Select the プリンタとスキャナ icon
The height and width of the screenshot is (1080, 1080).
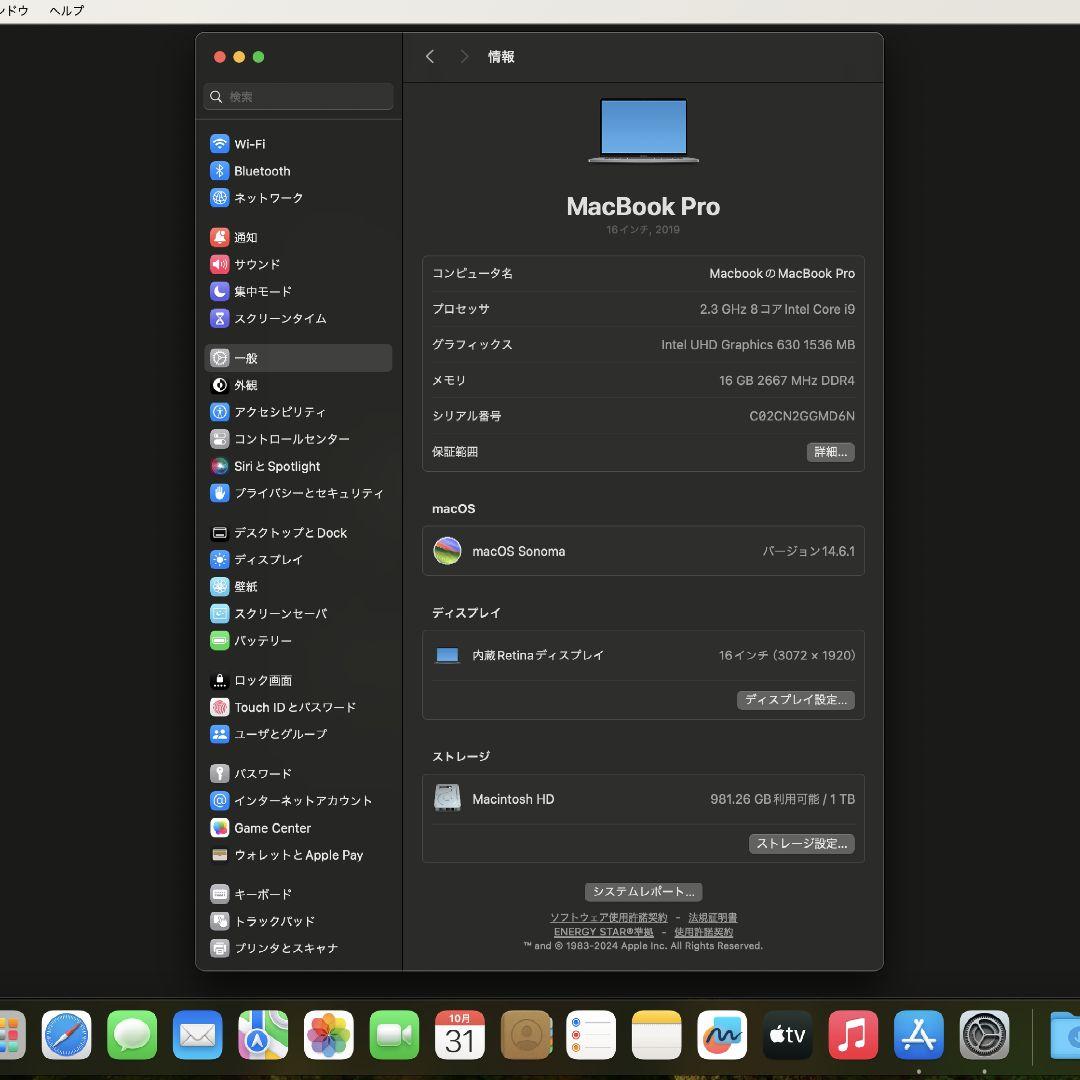pos(219,948)
